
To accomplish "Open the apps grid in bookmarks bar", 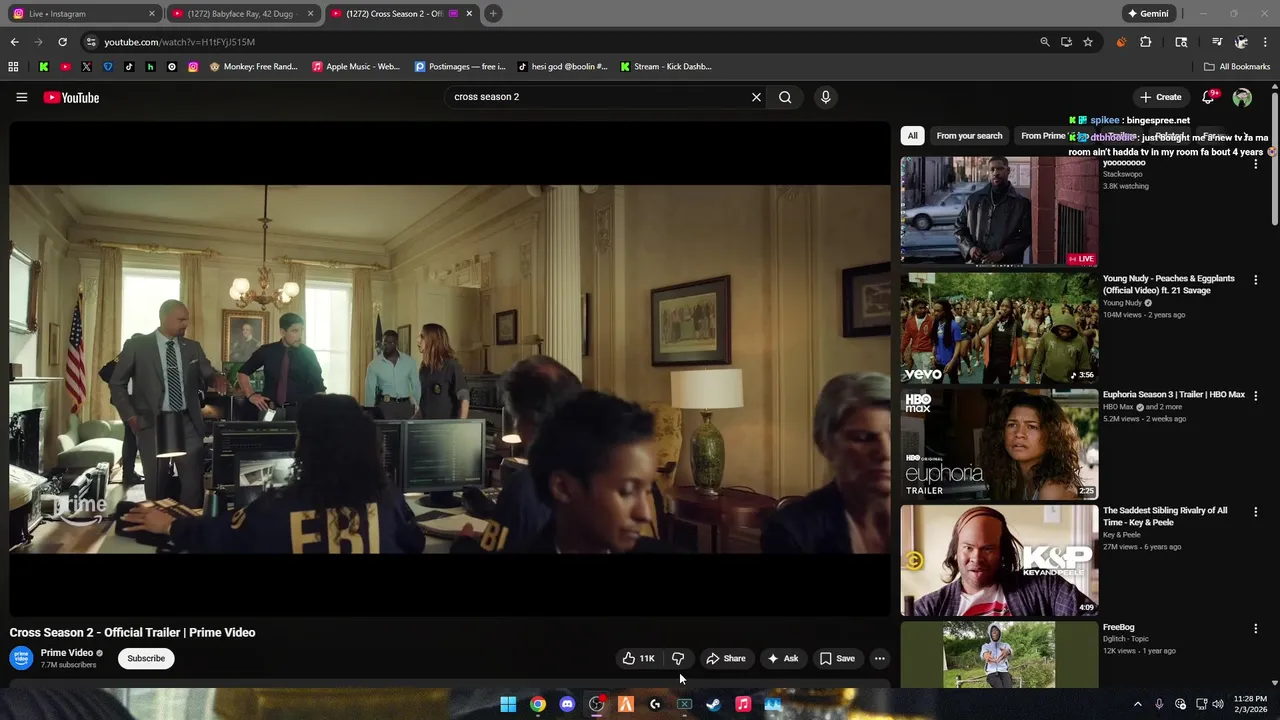I will click(x=13, y=67).
